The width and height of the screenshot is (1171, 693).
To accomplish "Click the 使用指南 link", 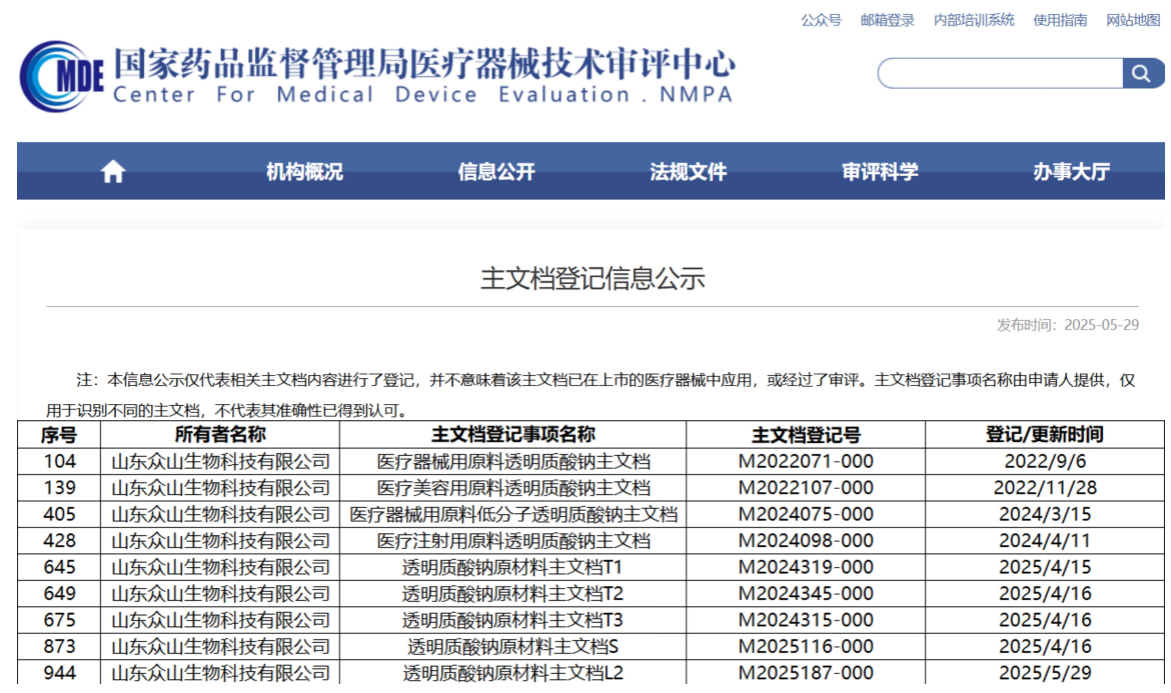I will 1060,20.
